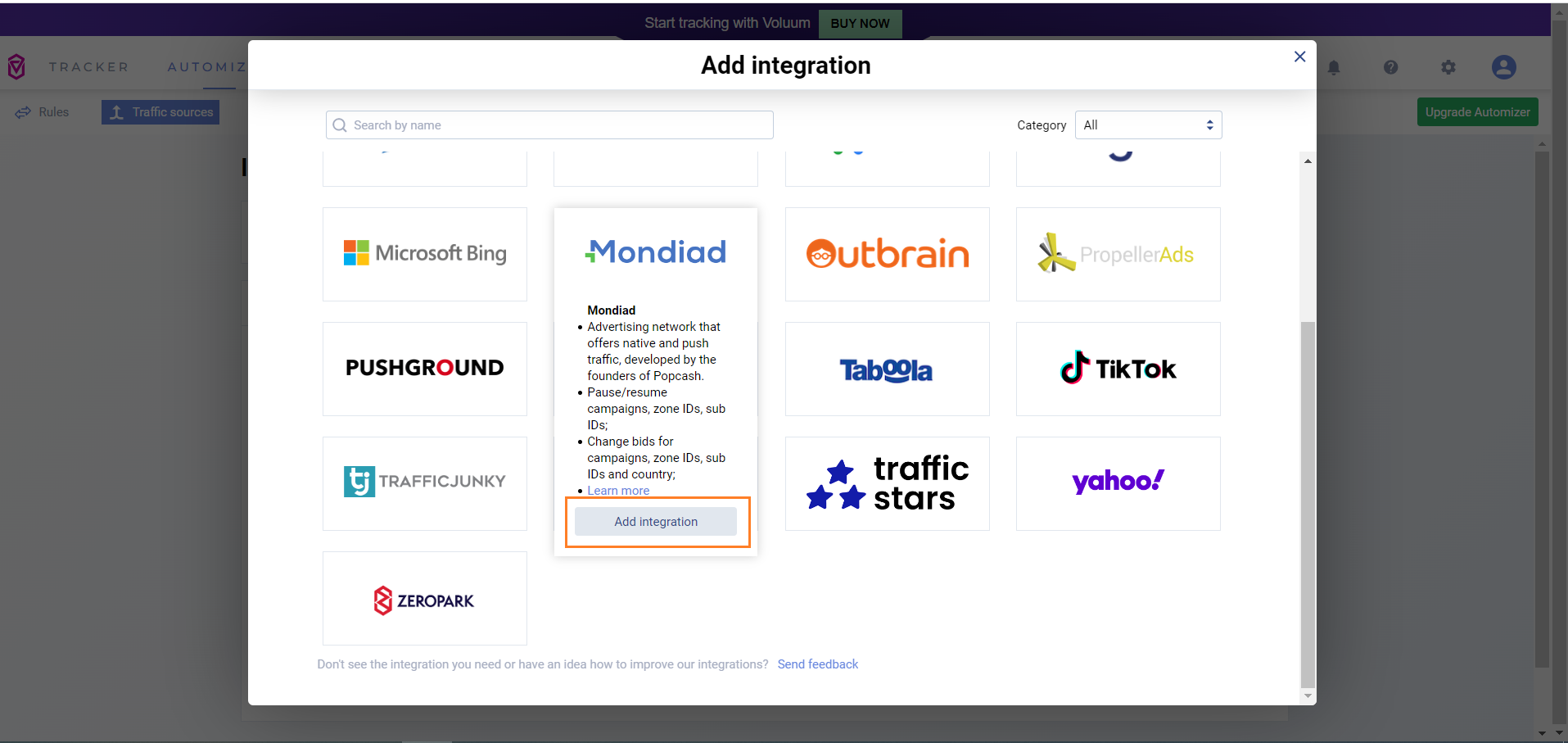Viewport: 1568px width, 743px height.
Task: Select the Taboola integration tile
Action: (x=887, y=369)
